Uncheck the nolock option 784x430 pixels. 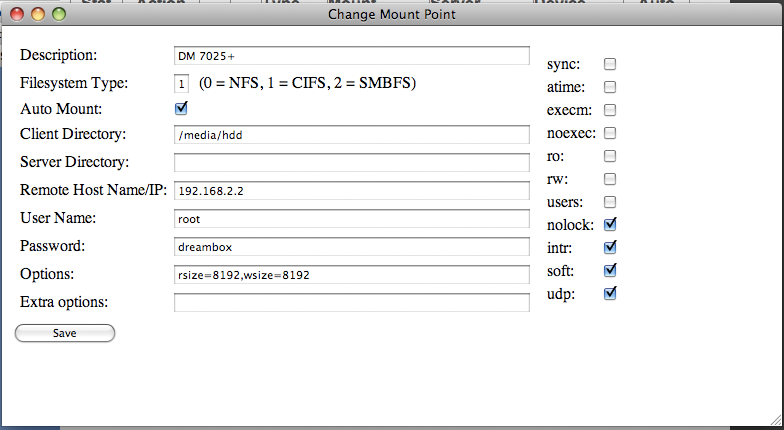[610, 225]
